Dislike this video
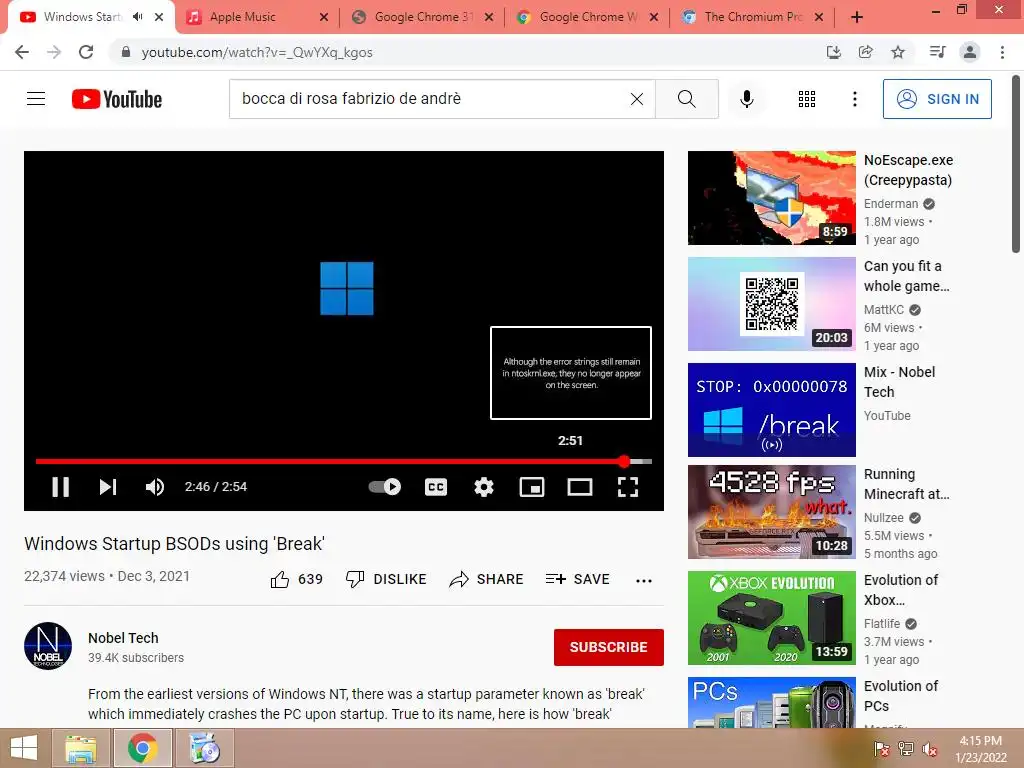Viewport: 1024px width, 768px height. (x=386, y=579)
